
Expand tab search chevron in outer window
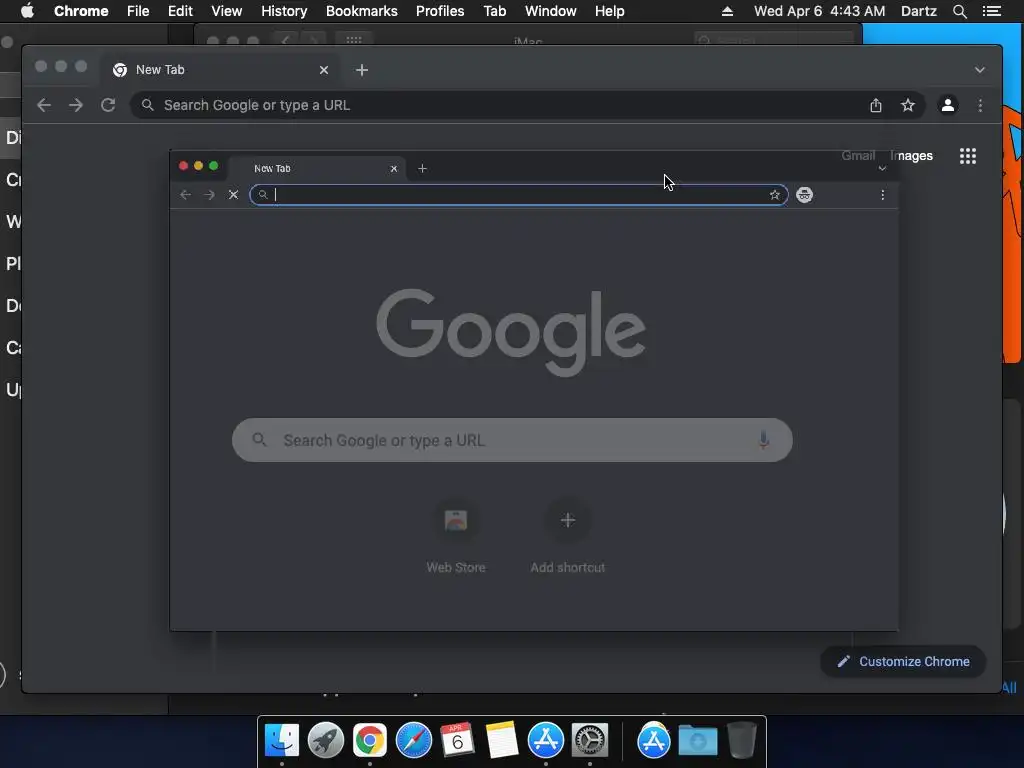[x=980, y=70]
